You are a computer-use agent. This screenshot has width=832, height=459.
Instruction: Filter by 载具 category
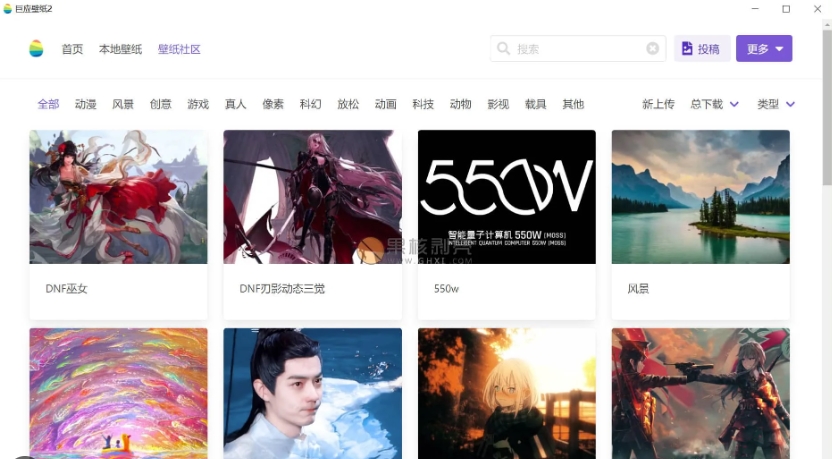535,104
